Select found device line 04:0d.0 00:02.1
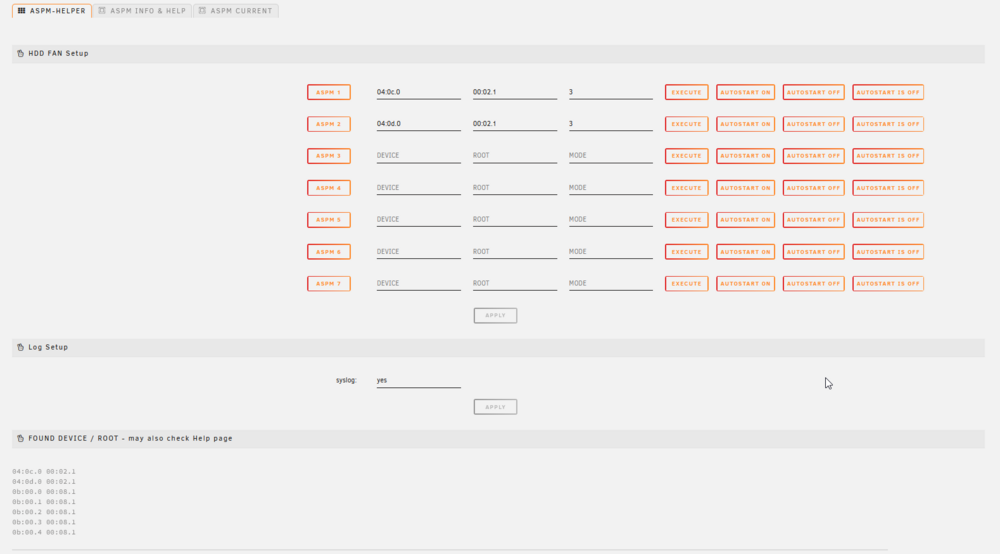This screenshot has height=554, width=1000. coord(43,482)
